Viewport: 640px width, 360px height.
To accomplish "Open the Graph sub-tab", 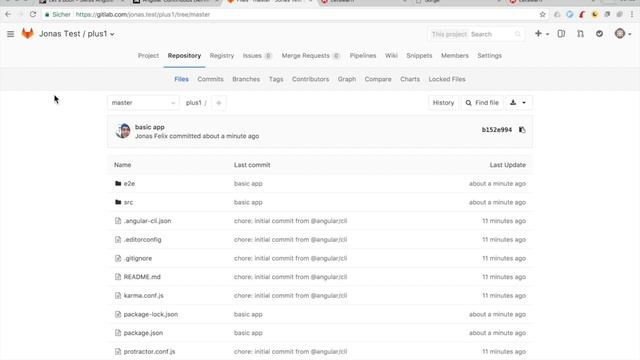I will pos(347,79).
